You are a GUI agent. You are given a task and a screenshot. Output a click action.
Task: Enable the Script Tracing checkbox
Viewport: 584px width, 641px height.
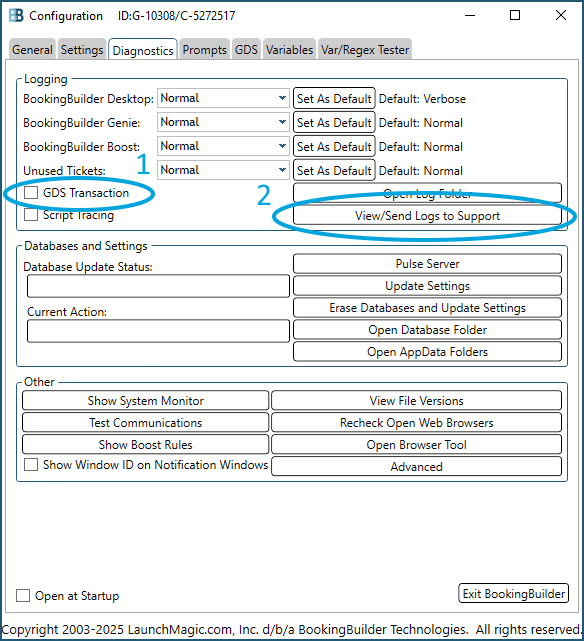point(31,215)
